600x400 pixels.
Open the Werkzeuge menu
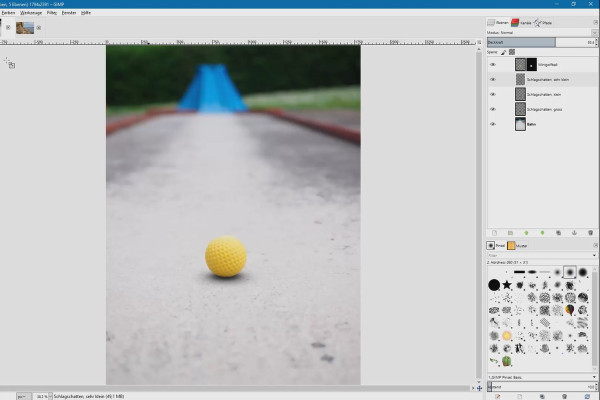point(31,13)
